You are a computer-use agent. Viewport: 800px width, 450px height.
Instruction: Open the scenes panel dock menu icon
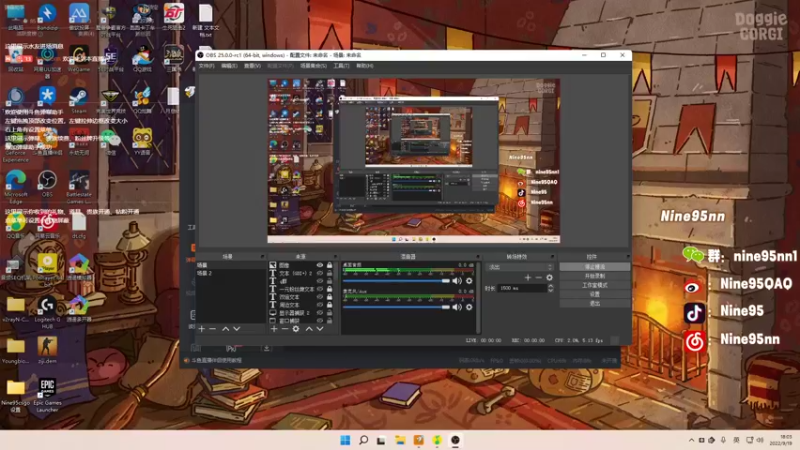(x=263, y=257)
